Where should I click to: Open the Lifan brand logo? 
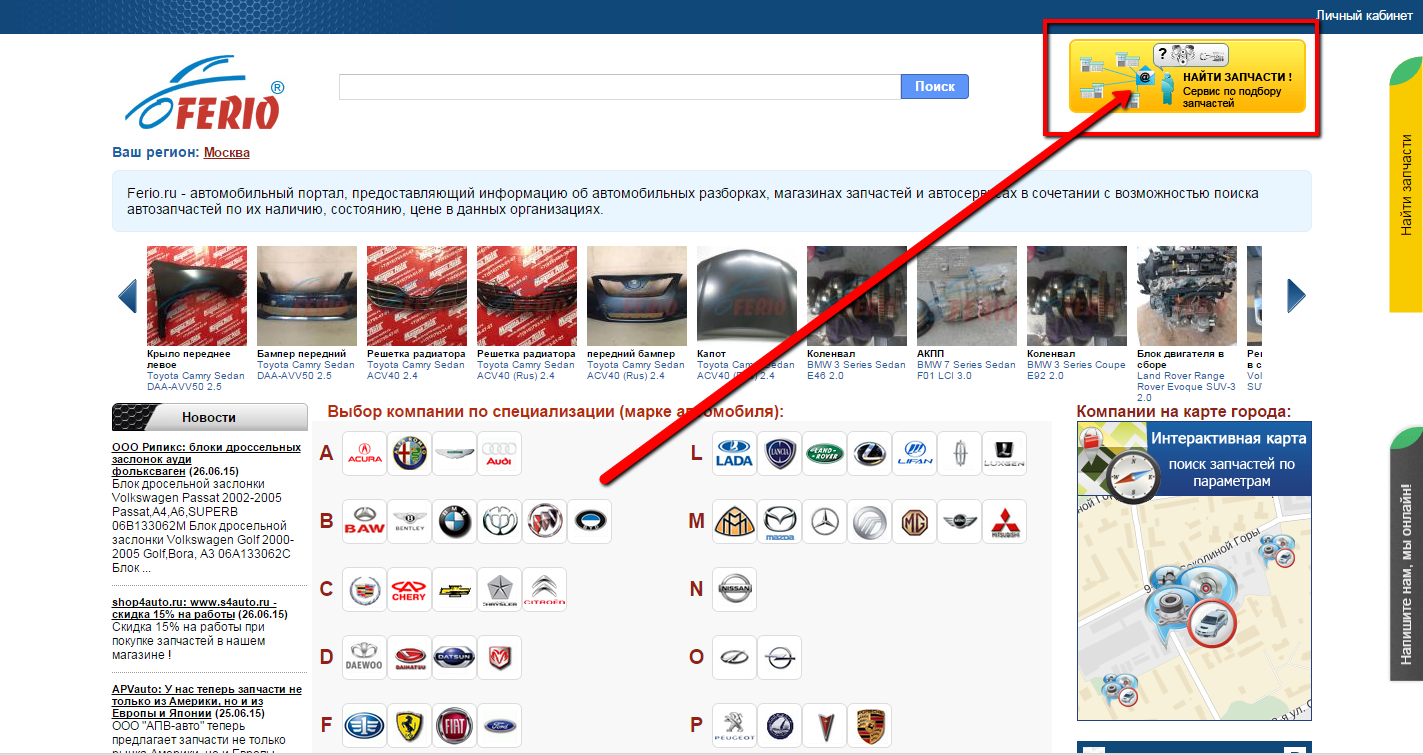pyautogui.click(x=915, y=454)
